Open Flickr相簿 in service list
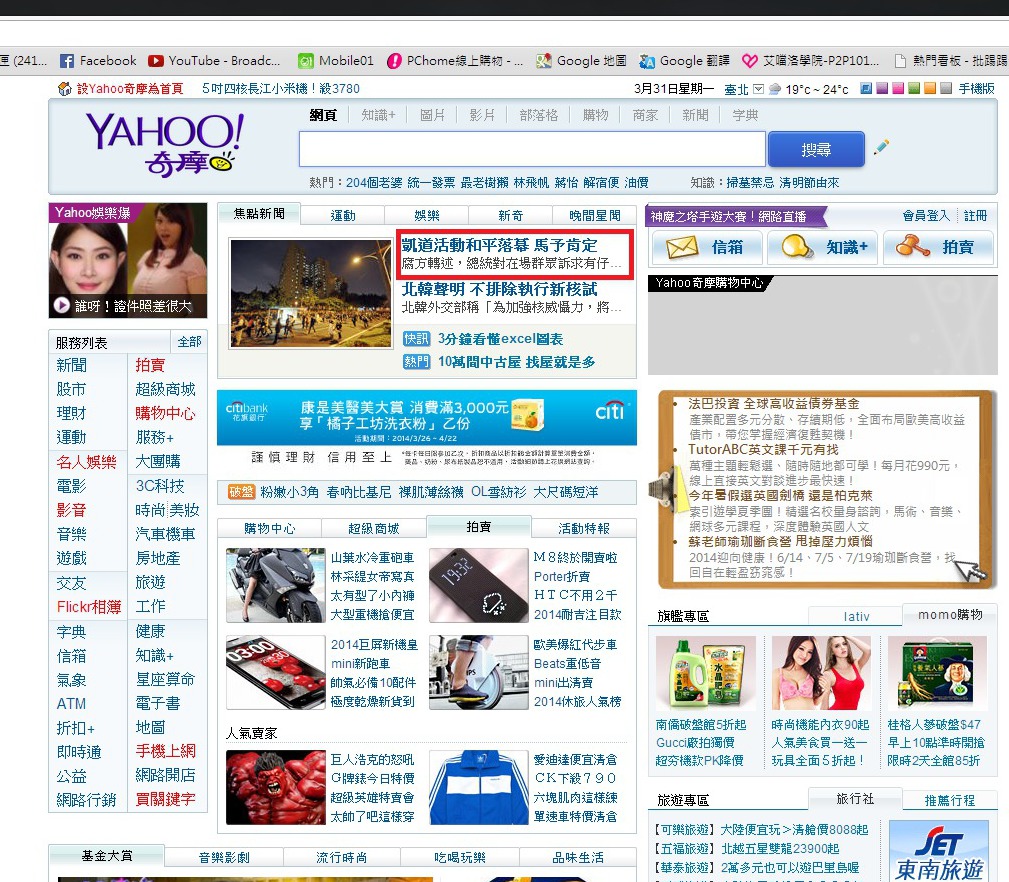Screen dimensions: 1009x882 pyautogui.click(x=89, y=607)
